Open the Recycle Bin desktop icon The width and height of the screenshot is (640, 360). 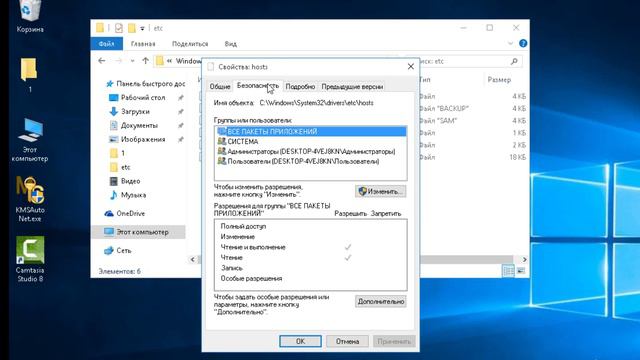click(29, 16)
